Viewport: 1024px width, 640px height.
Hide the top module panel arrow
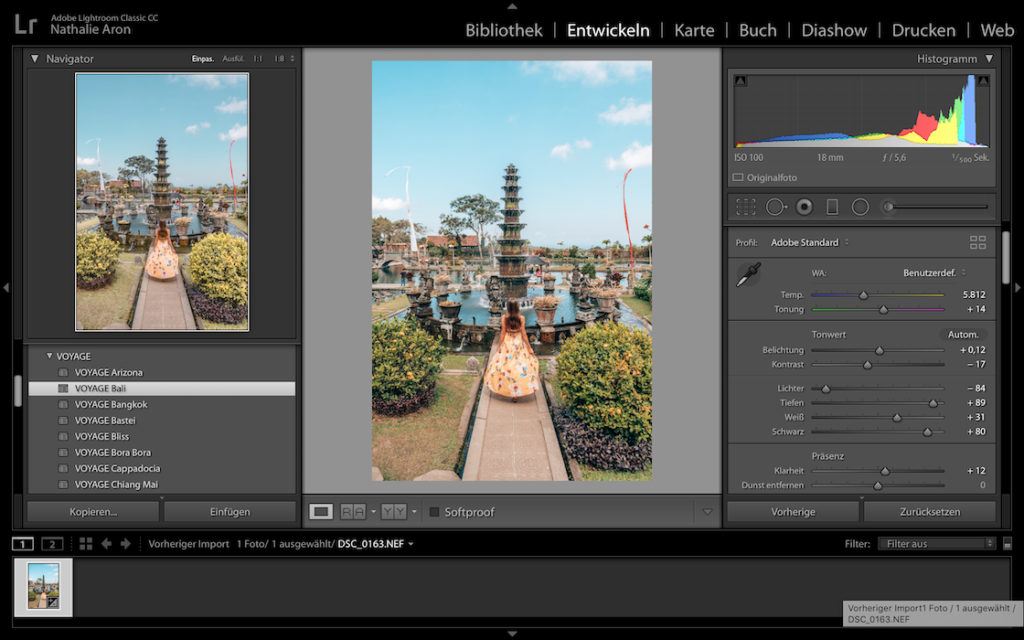(512, 6)
